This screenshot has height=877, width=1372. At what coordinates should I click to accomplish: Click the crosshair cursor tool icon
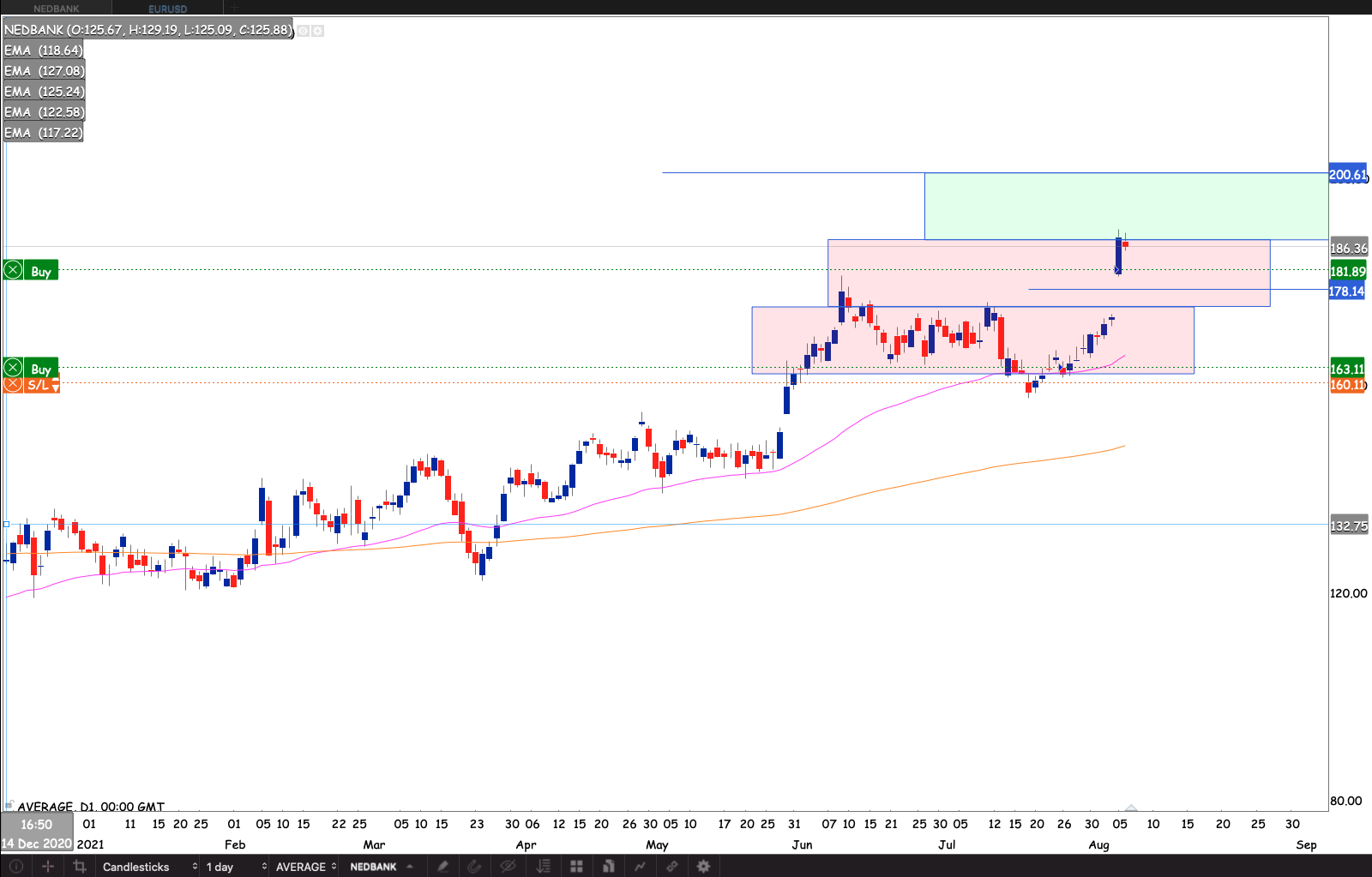click(48, 867)
